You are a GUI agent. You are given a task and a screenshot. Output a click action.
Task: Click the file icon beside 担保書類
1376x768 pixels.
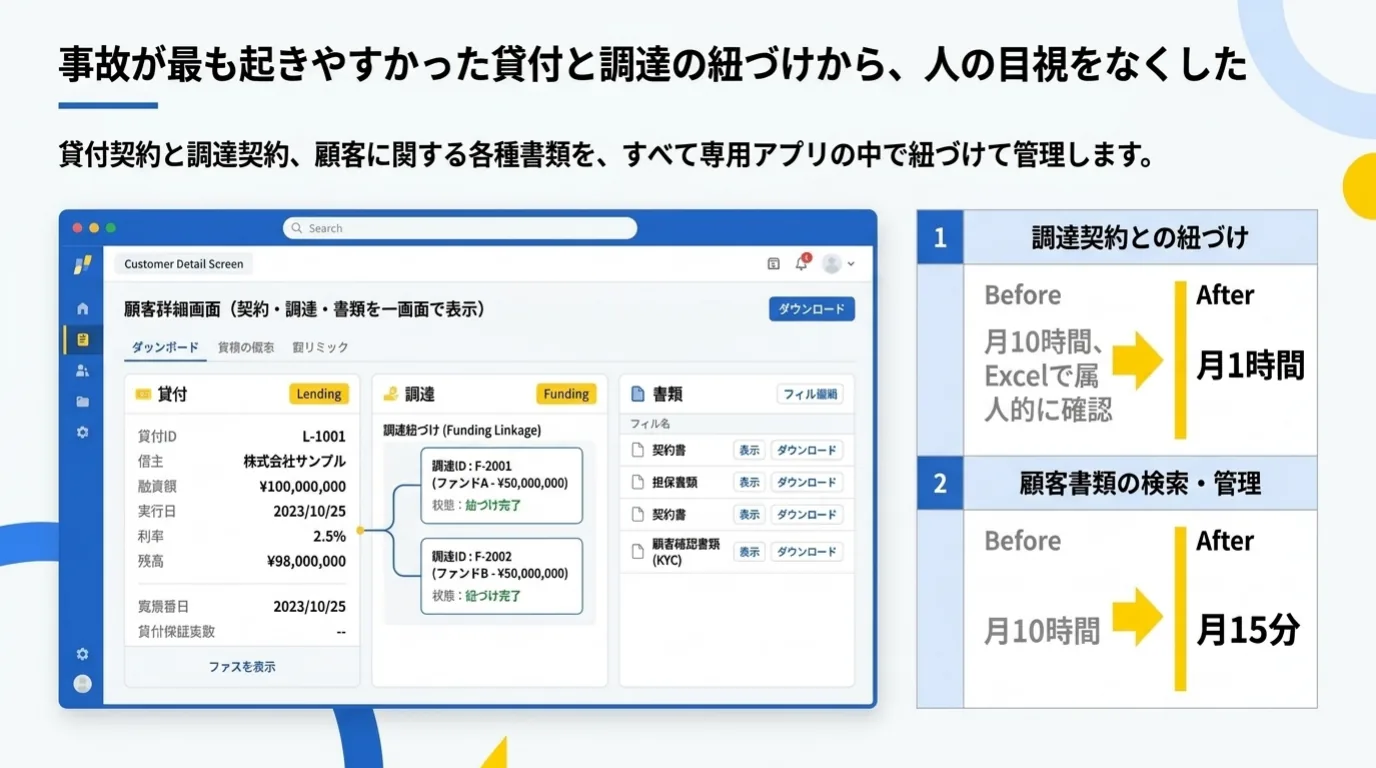pyautogui.click(x=637, y=482)
